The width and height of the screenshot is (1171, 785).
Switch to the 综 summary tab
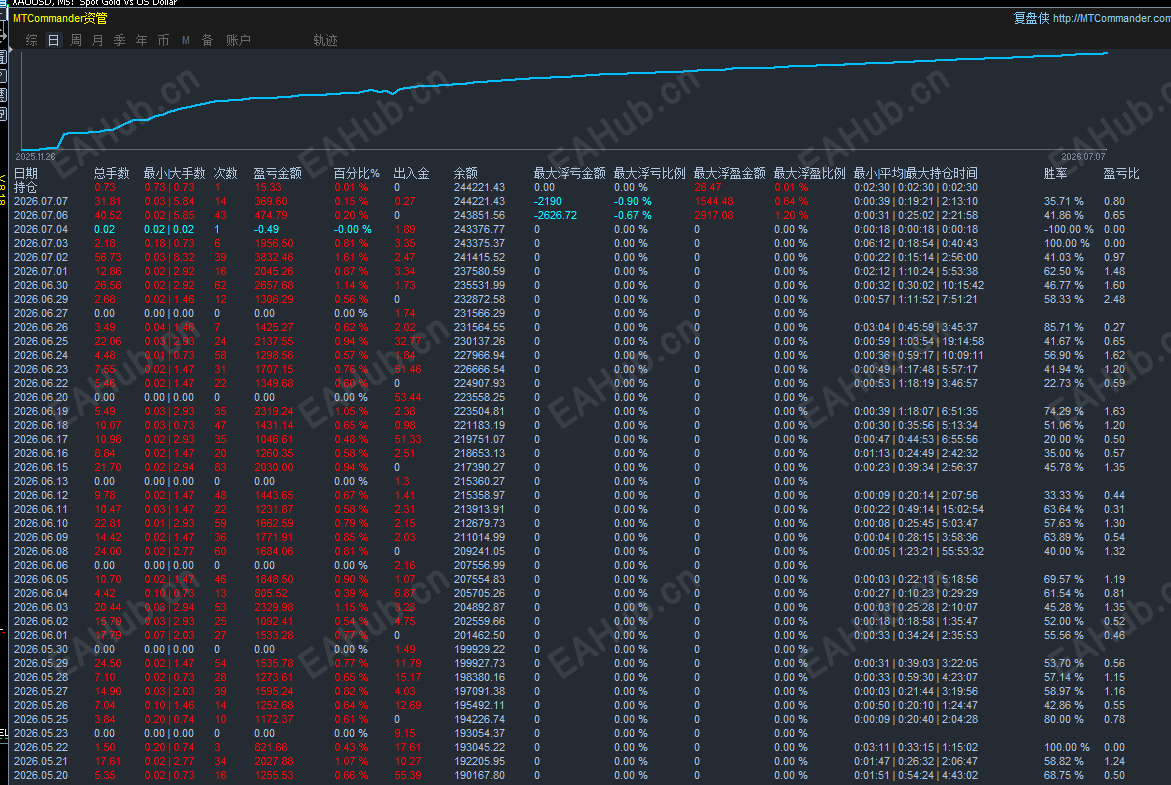click(x=31, y=40)
